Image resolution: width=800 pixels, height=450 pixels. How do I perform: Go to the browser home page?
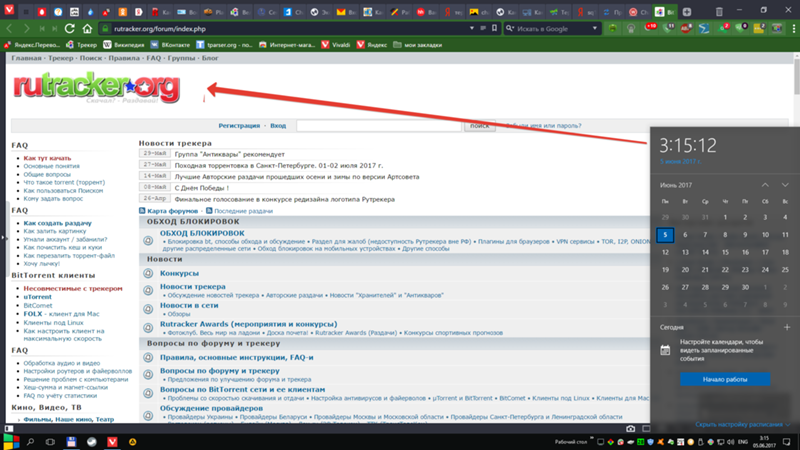87,29
